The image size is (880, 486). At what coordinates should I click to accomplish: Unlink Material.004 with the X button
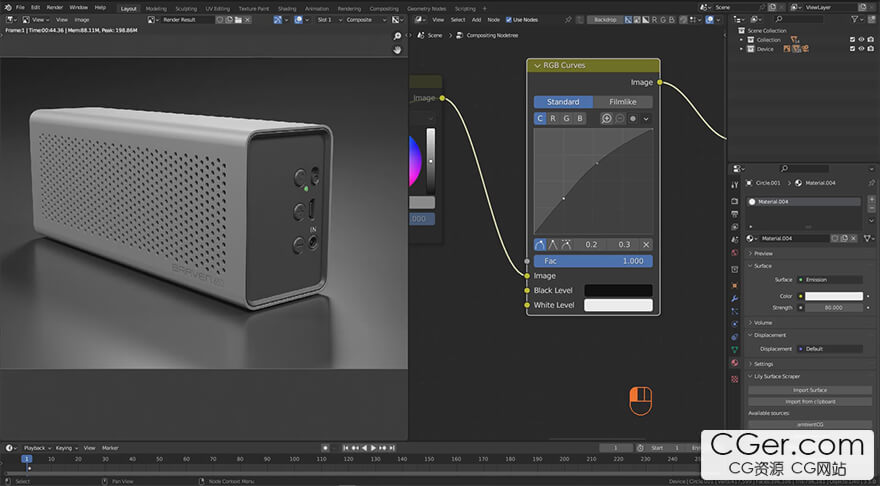pyautogui.click(x=854, y=239)
